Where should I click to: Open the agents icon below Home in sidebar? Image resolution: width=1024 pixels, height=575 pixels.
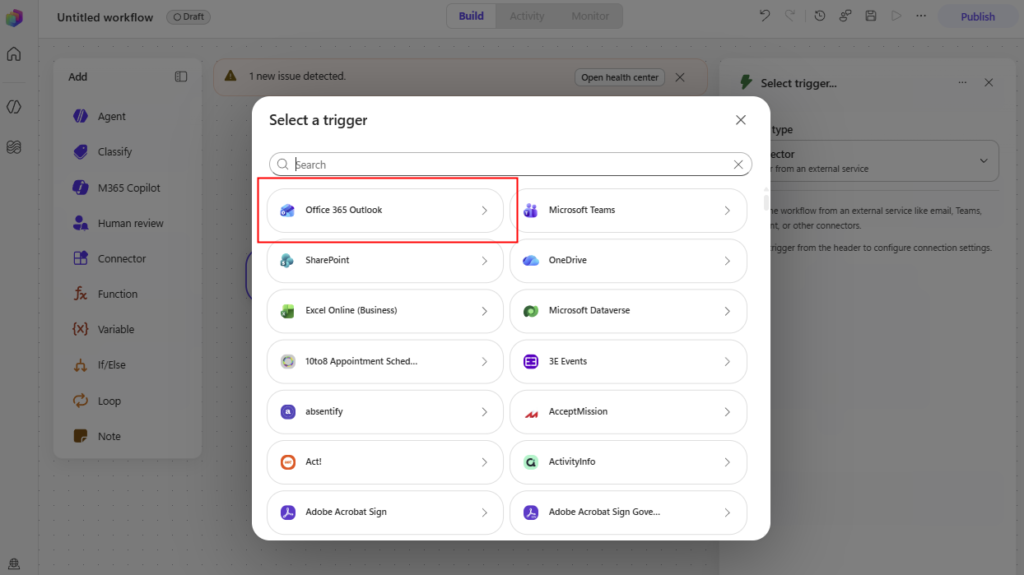click(x=14, y=107)
